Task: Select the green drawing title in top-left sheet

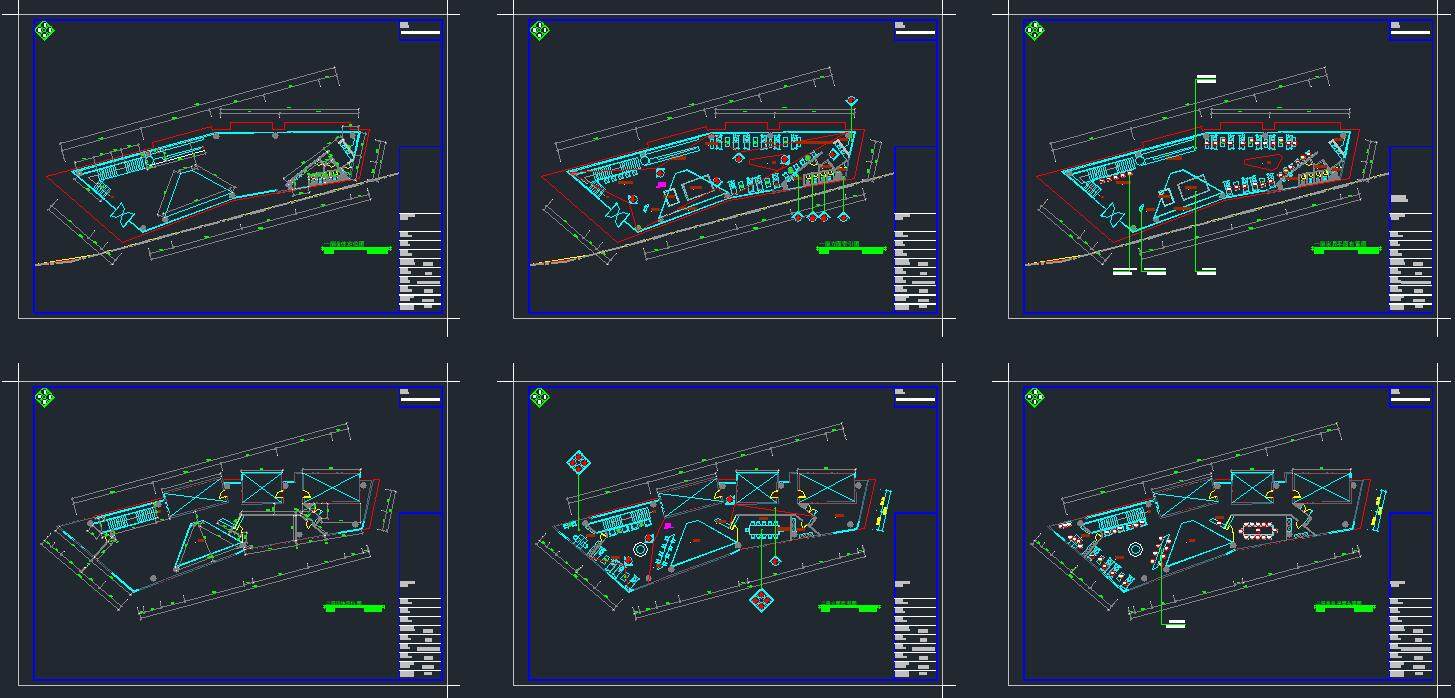Action: pyautogui.click(x=356, y=248)
